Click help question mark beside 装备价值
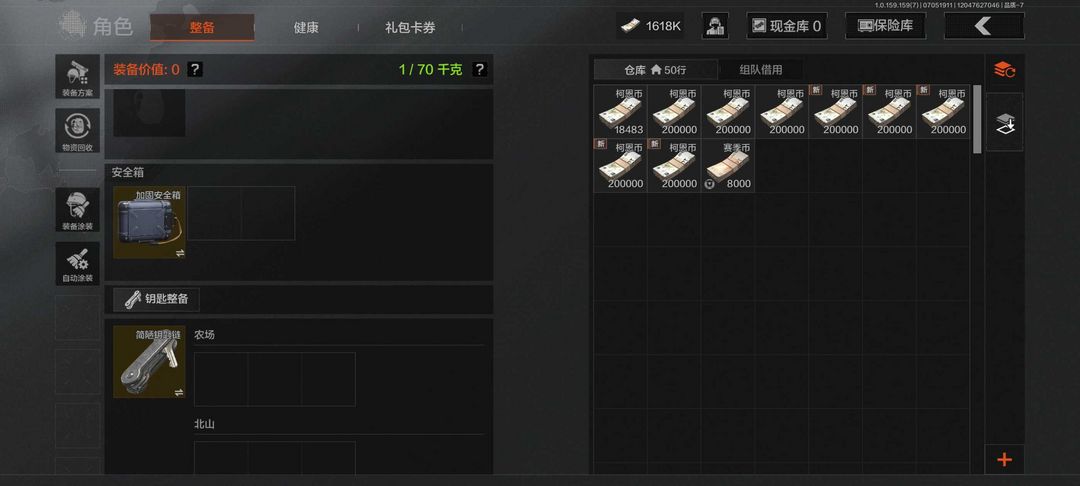This screenshot has width=1080, height=486. click(195, 69)
